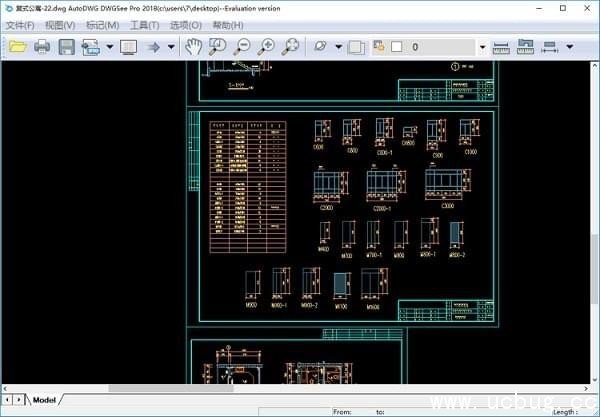This screenshot has width=600, height=417.
Task: Open the 文件(F) menu
Action: click(20, 25)
